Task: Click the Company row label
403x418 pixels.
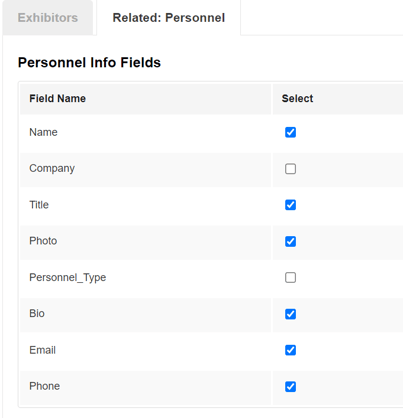Action: [x=52, y=168]
